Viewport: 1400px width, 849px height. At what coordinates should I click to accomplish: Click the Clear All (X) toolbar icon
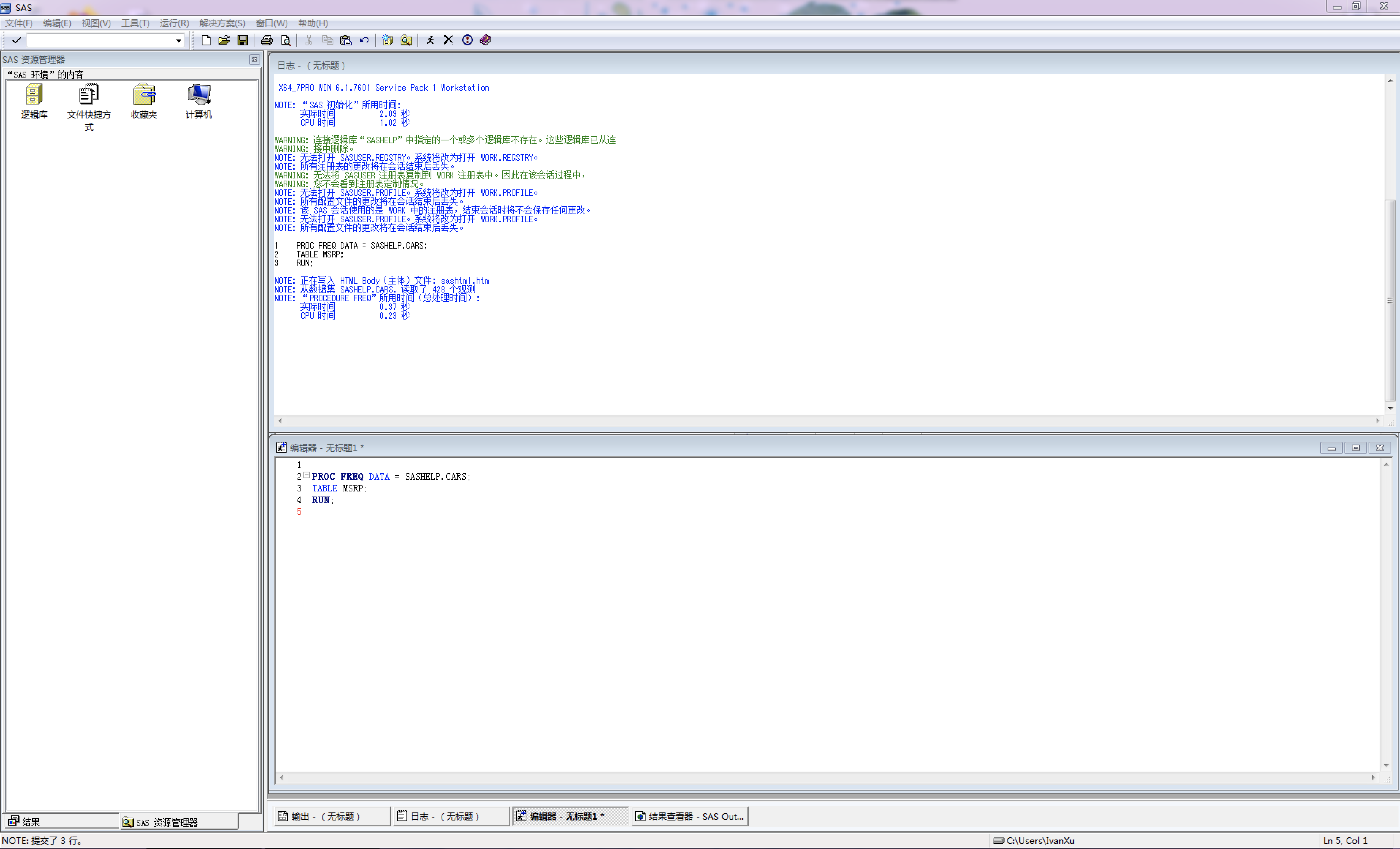pos(448,40)
